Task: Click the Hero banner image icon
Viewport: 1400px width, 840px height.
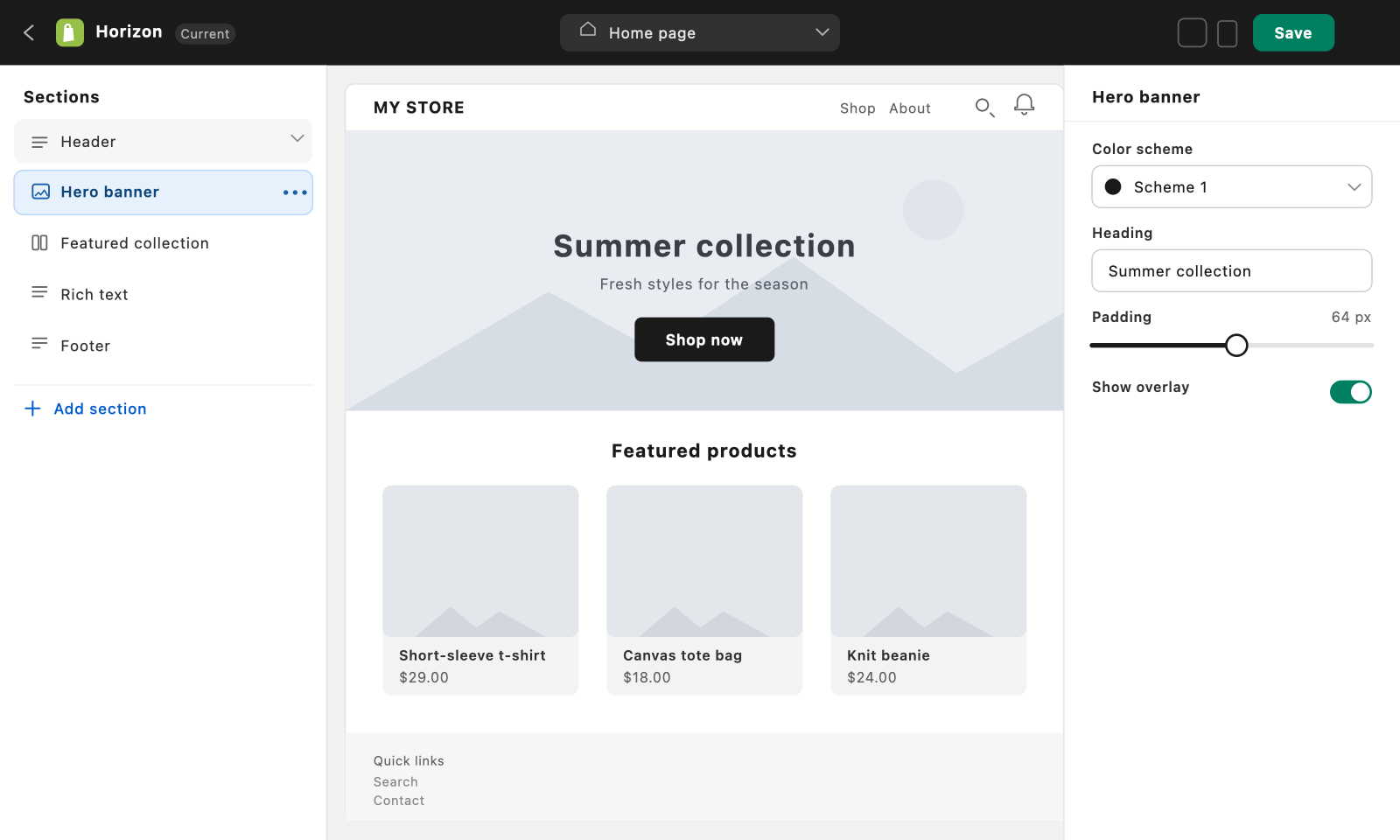Action: click(x=40, y=192)
